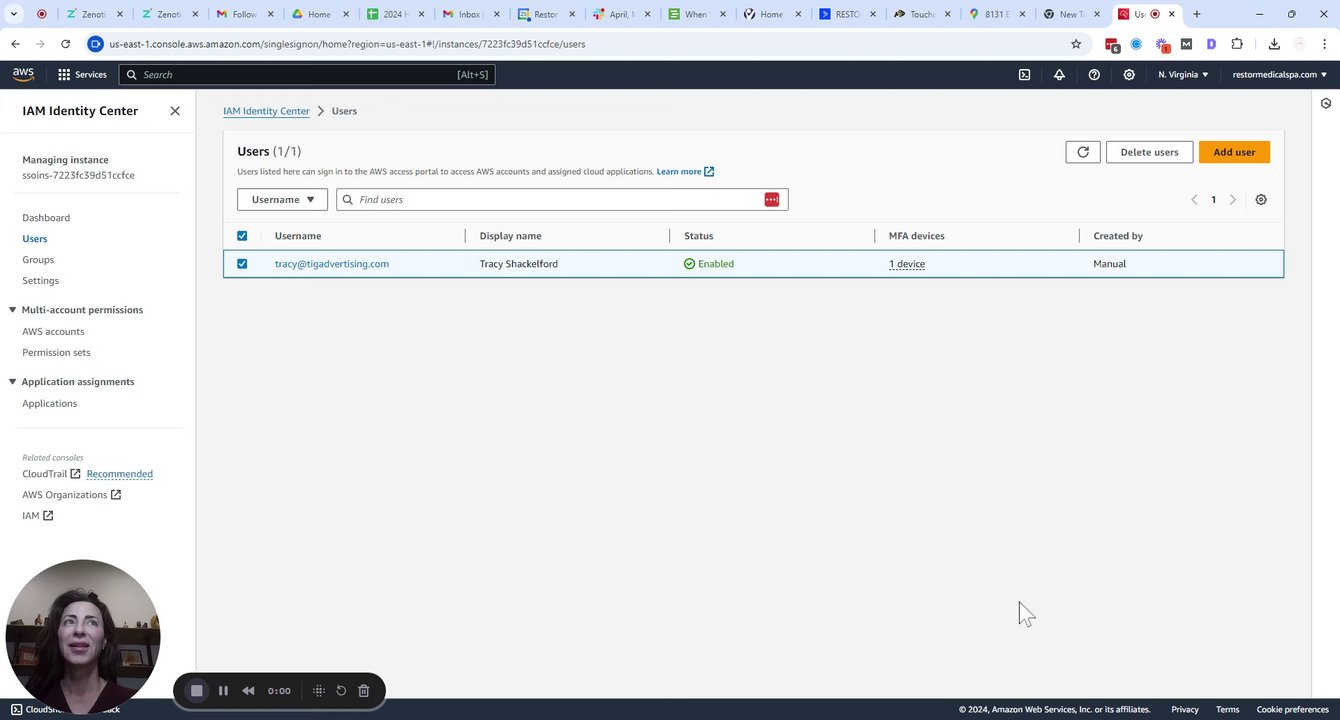
Task: Open Chrome downloads icon
Action: tap(1274, 44)
